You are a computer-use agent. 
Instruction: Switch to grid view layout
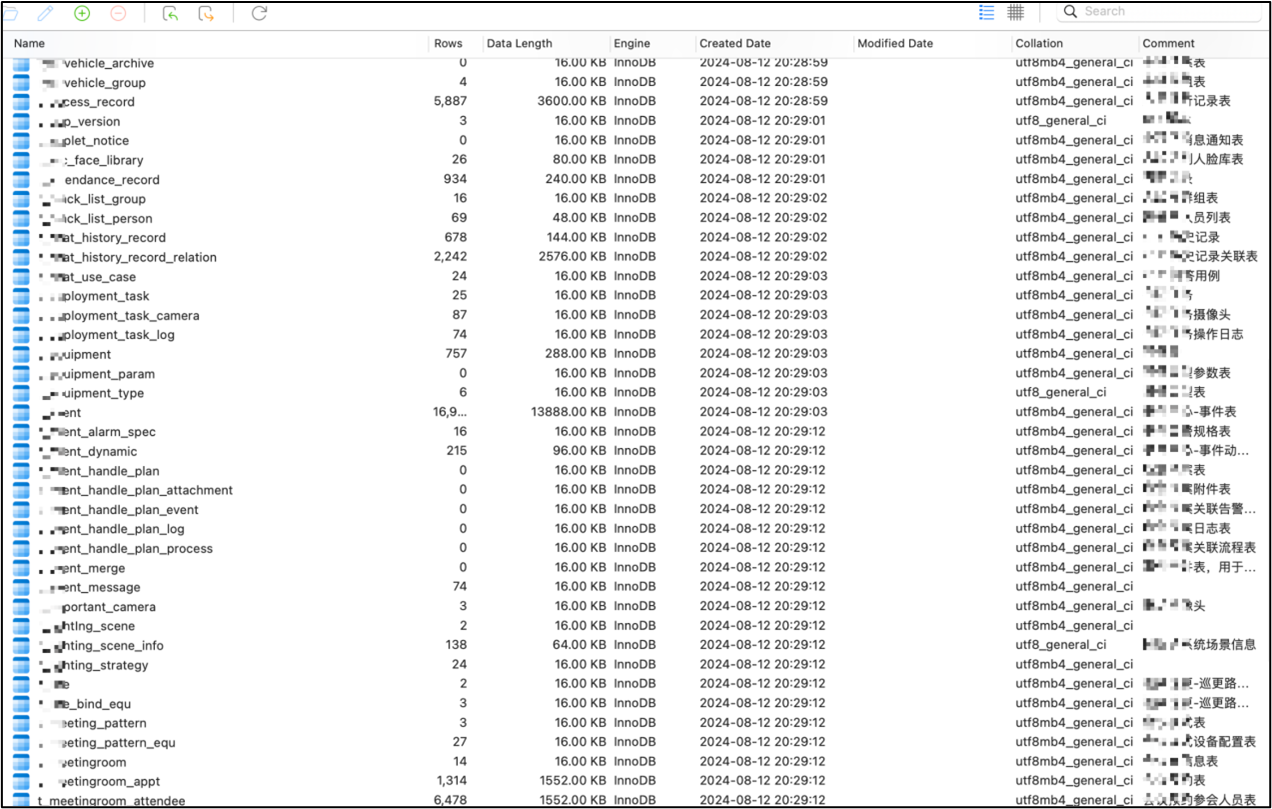tap(1015, 12)
